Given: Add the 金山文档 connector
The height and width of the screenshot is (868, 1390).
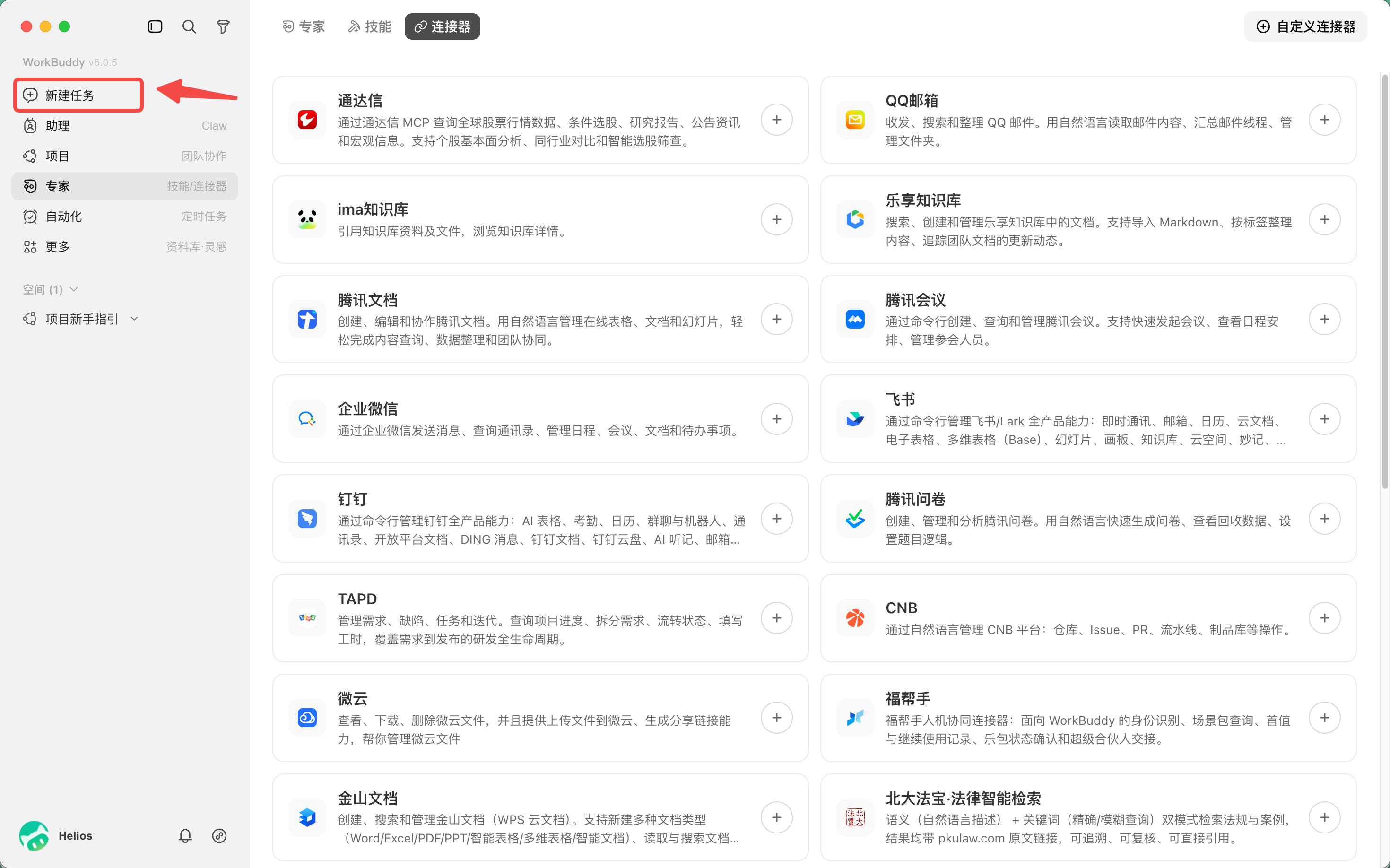Looking at the screenshot, I should [x=776, y=817].
